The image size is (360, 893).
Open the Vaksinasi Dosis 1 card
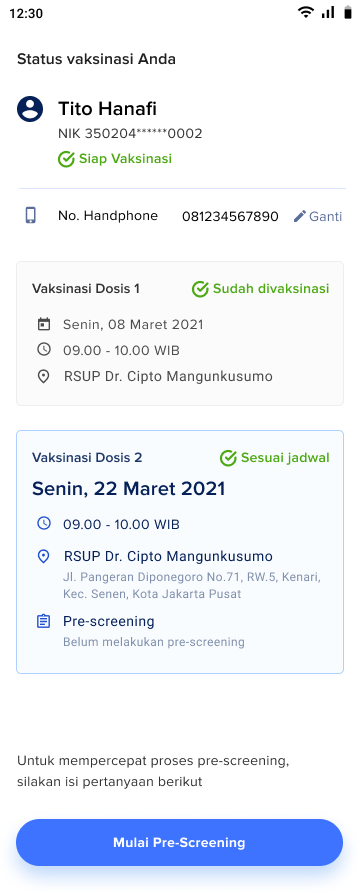[x=180, y=334]
